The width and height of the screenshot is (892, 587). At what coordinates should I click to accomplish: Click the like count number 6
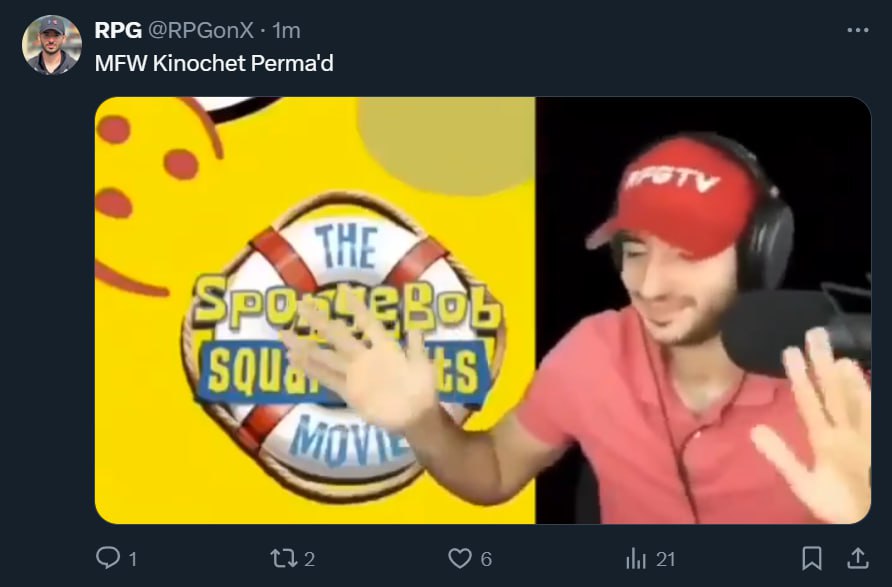(x=486, y=560)
